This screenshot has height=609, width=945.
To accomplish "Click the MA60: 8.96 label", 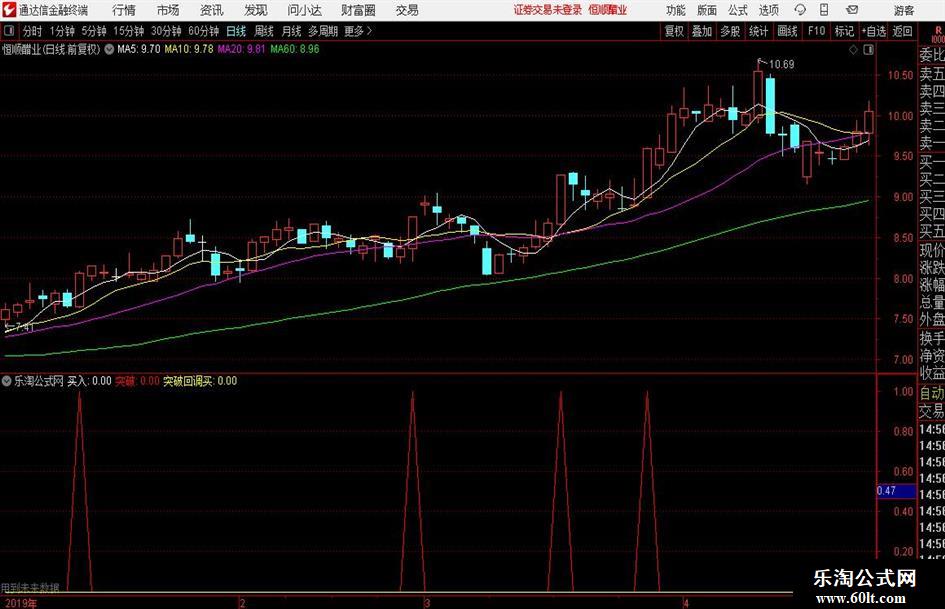I will pyautogui.click(x=295, y=49).
